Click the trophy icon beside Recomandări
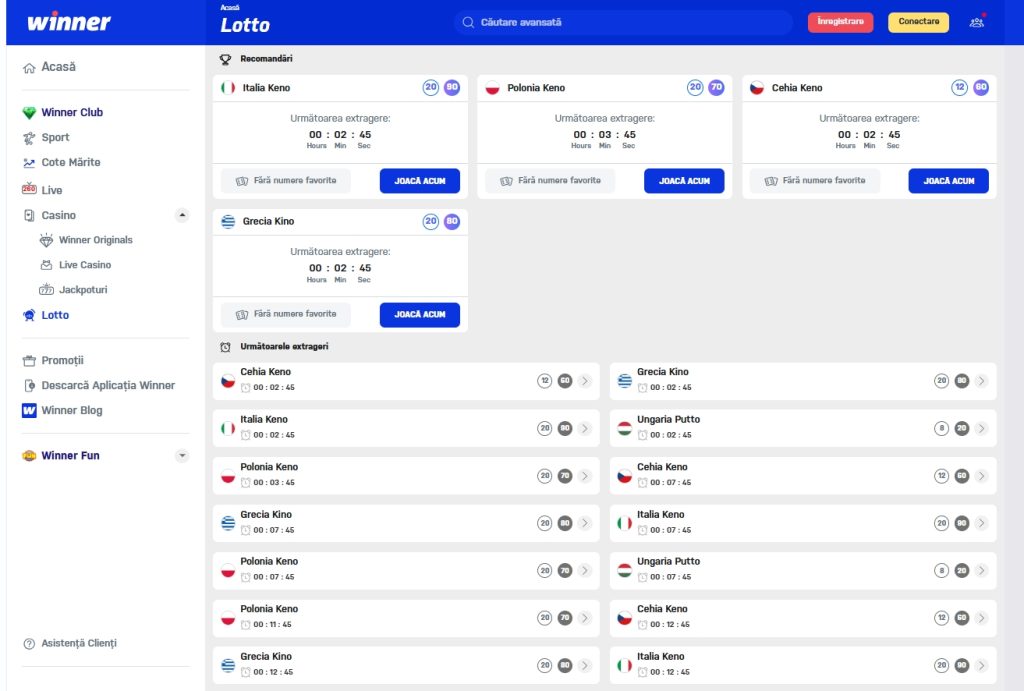The image size is (1024, 691). point(225,59)
